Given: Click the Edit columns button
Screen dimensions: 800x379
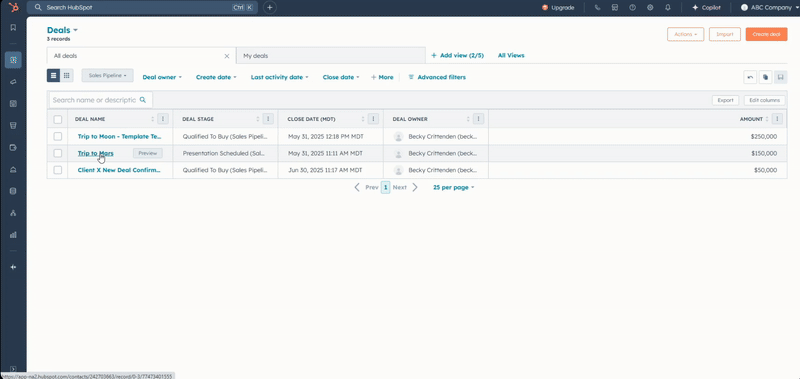Looking at the screenshot, I should (764, 100).
